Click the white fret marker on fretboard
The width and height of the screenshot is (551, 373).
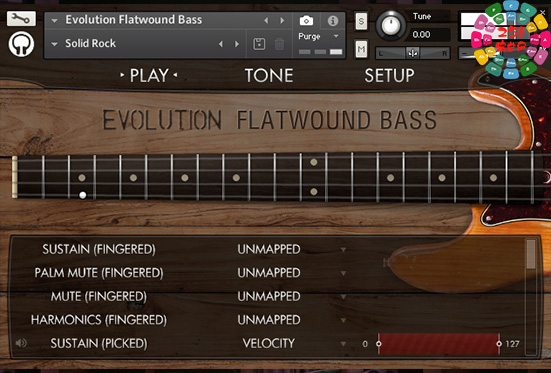pos(83,195)
